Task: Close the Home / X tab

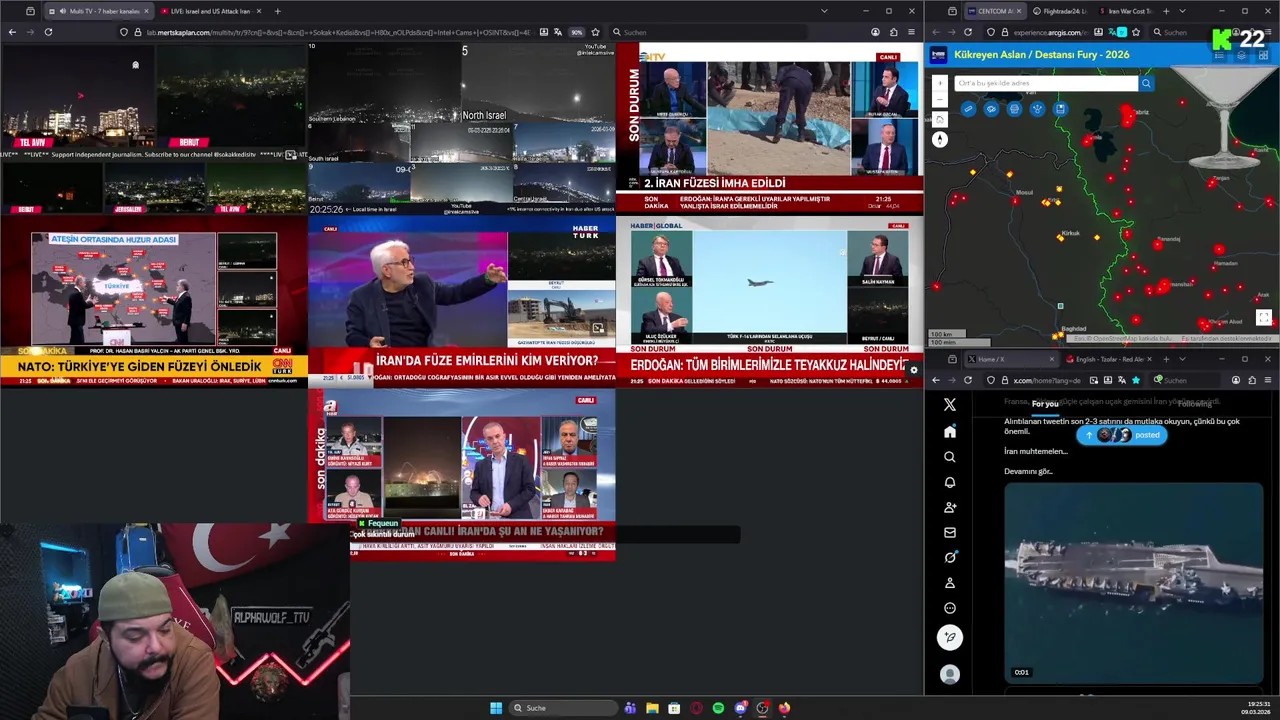Action: click(x=1051, y=359)
